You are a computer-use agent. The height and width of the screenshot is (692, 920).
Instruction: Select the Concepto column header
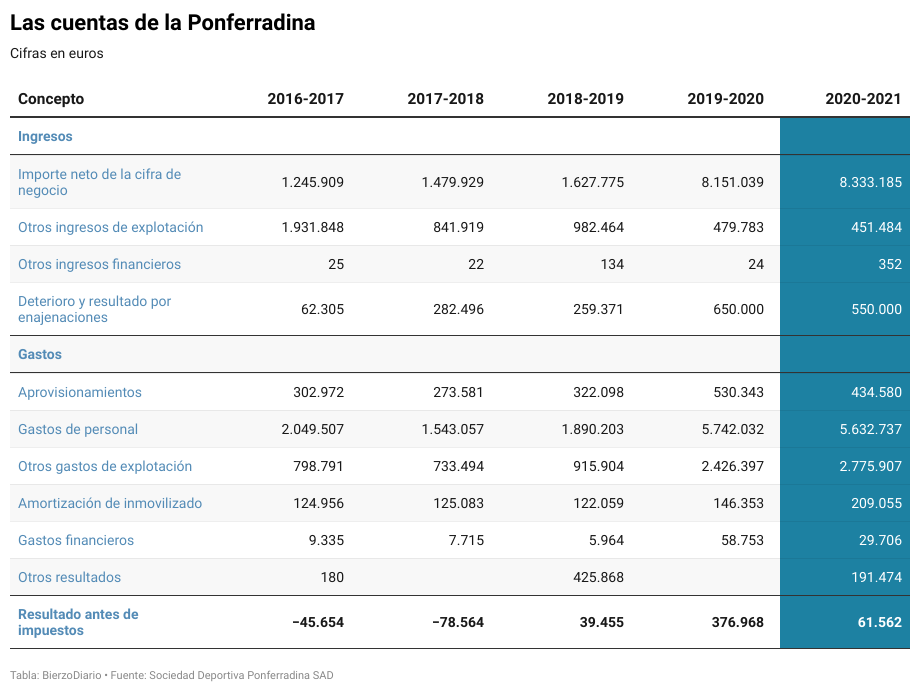51,99
